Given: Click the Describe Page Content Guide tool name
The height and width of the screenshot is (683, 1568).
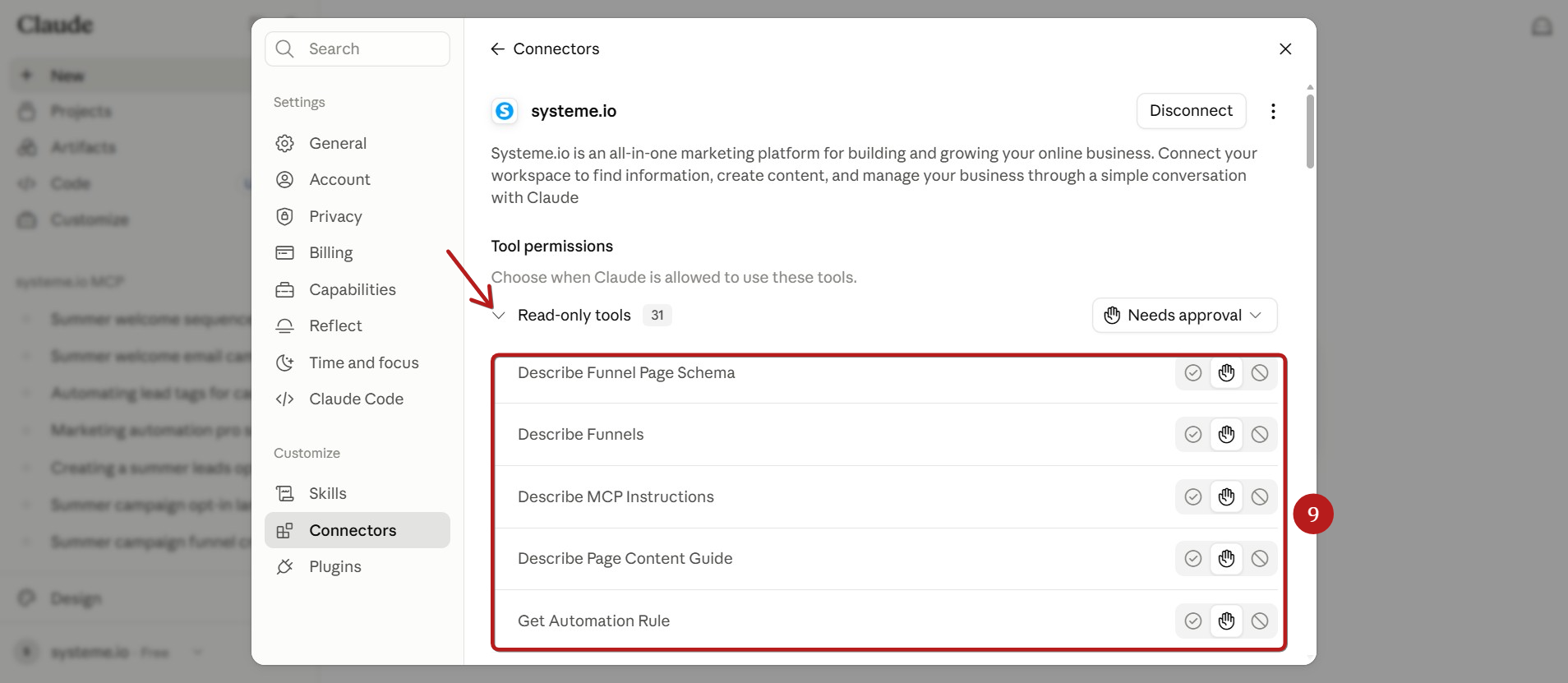Looking at the screenshot, I should click(625, 559).
